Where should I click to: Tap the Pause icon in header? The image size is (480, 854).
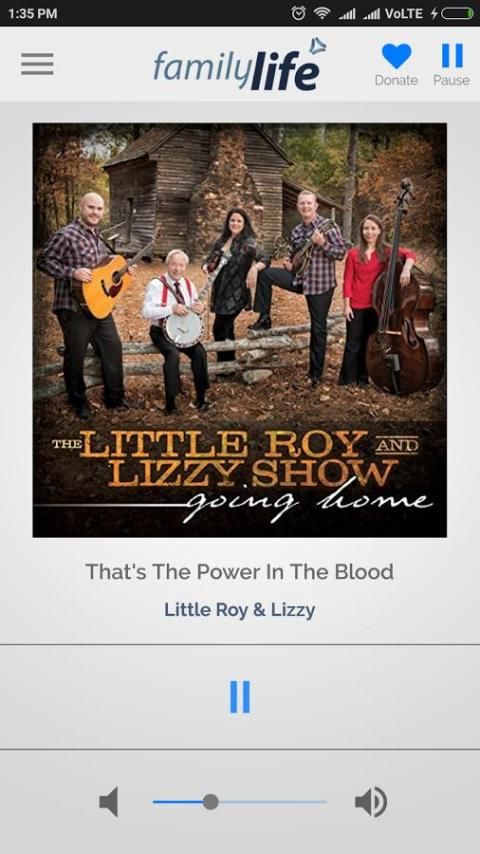pos(452,56)
